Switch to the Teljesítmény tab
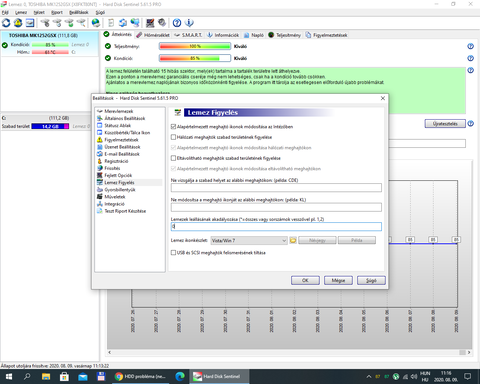 pos(285,35)
